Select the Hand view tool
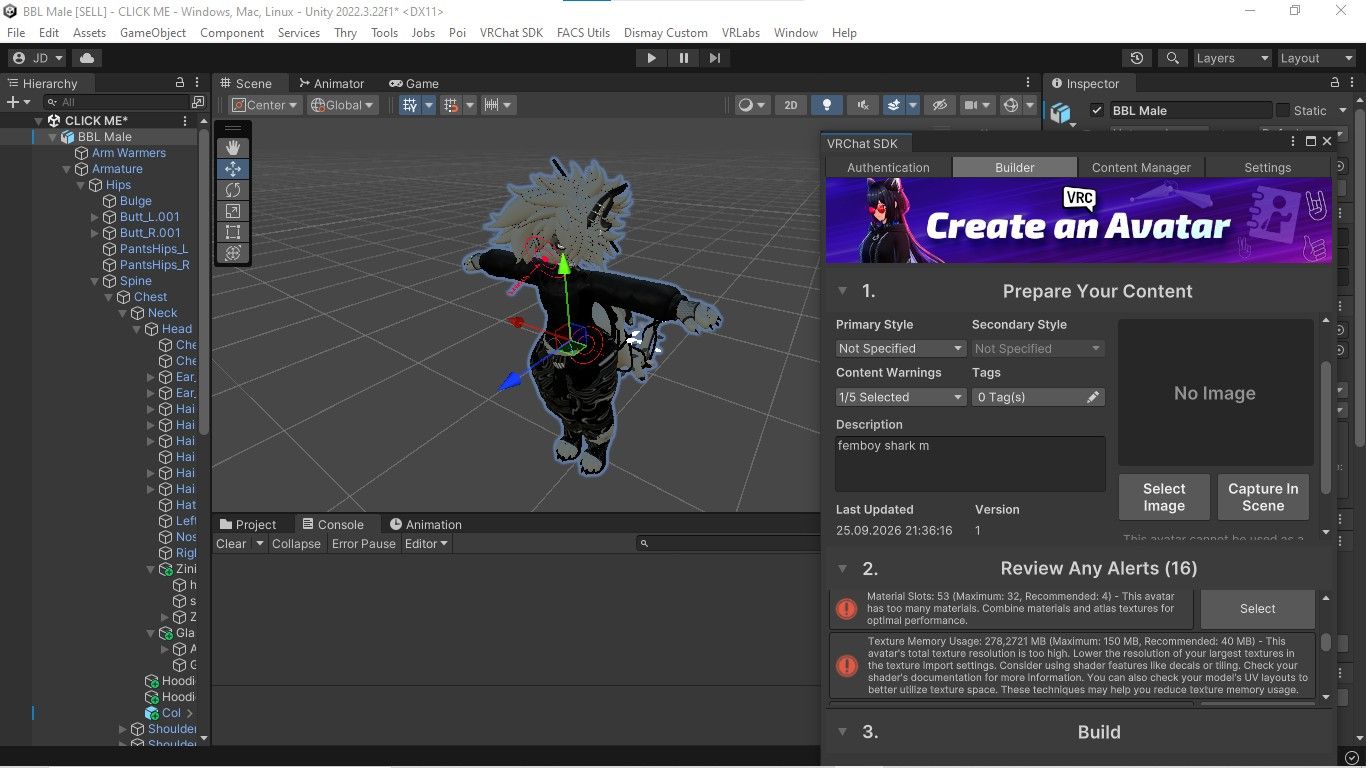The width and height of the screenshot is (1366, 768). pyautogui.click(x=233, y=148)
